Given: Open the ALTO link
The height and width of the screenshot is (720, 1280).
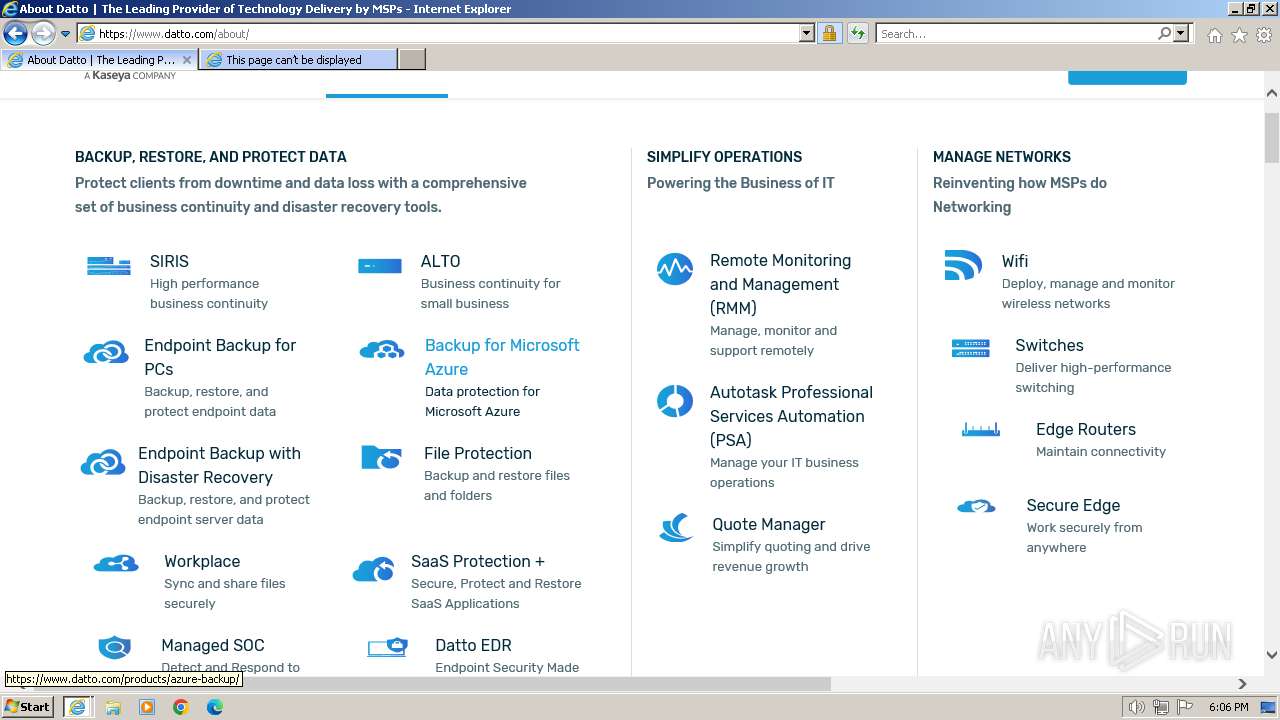Looking at the screenshot, I should [440, 261].
